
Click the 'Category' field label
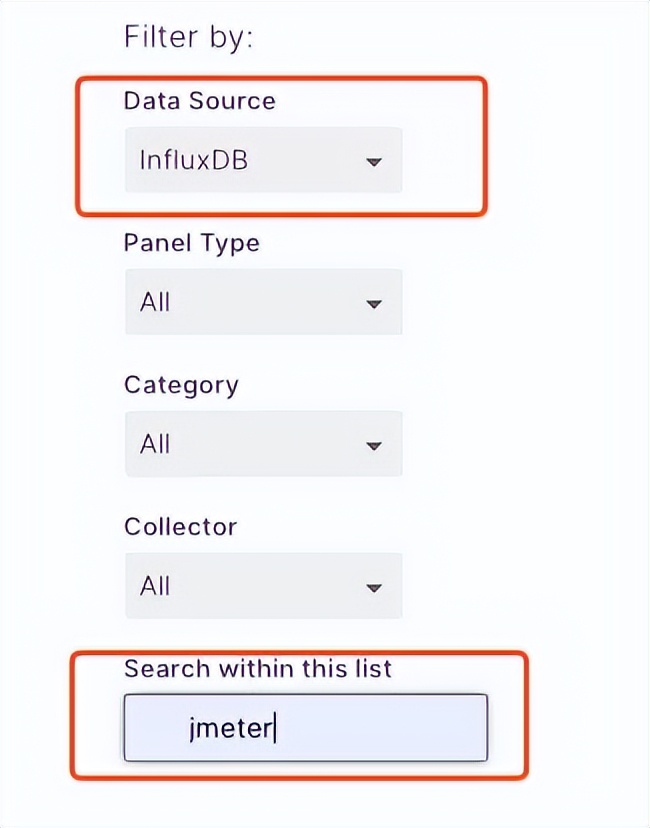click(x=181, y=385)
